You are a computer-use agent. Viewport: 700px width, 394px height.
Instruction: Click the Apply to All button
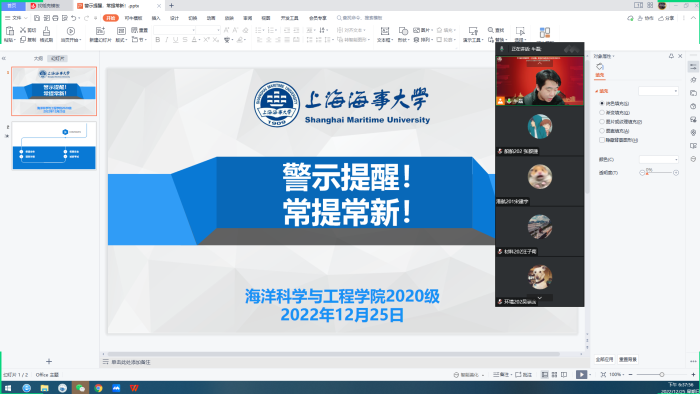tap(604, 359)
